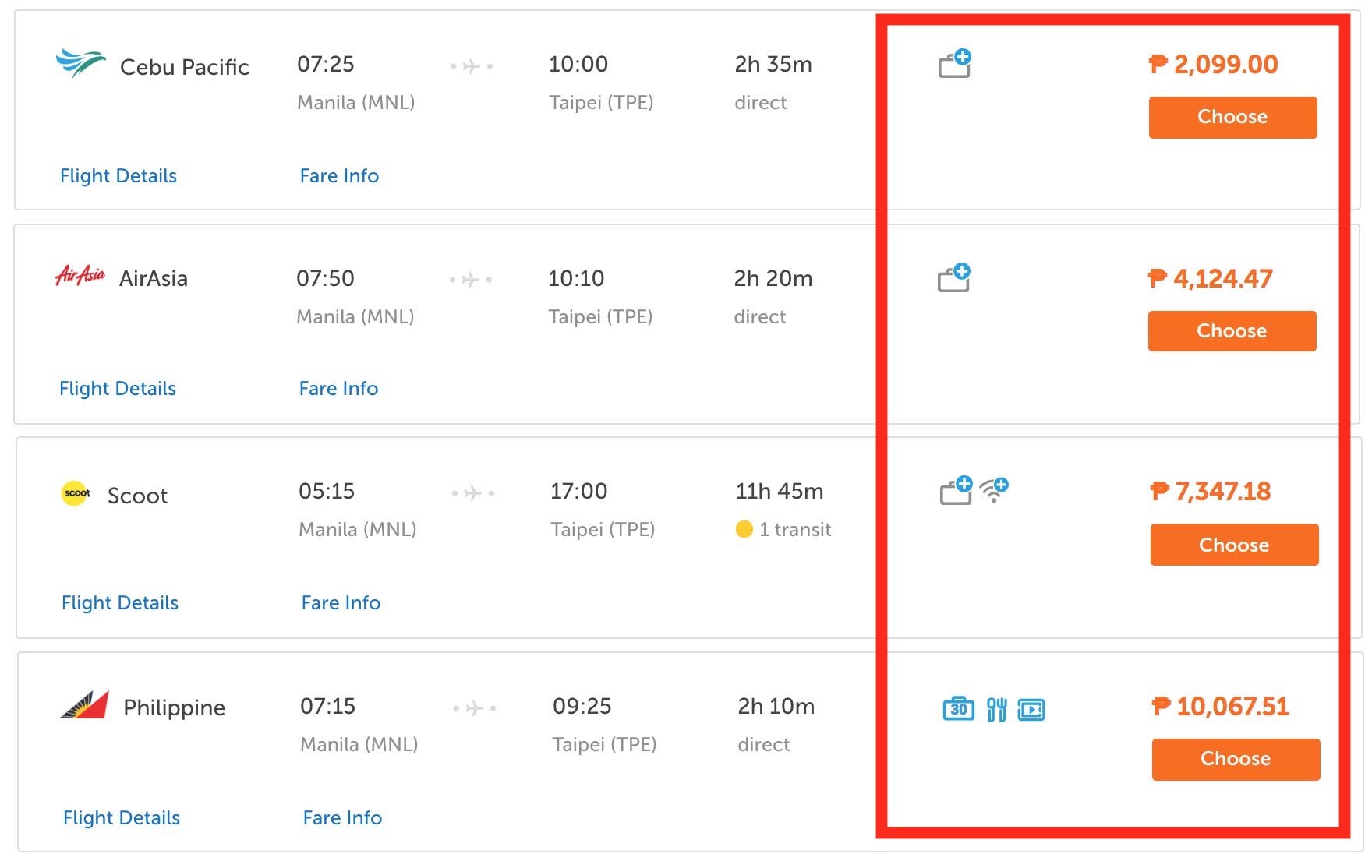Click add-baggage icon on Cebu Pacific flight
The image size is (1372, 868).
[x=955, y=63]
